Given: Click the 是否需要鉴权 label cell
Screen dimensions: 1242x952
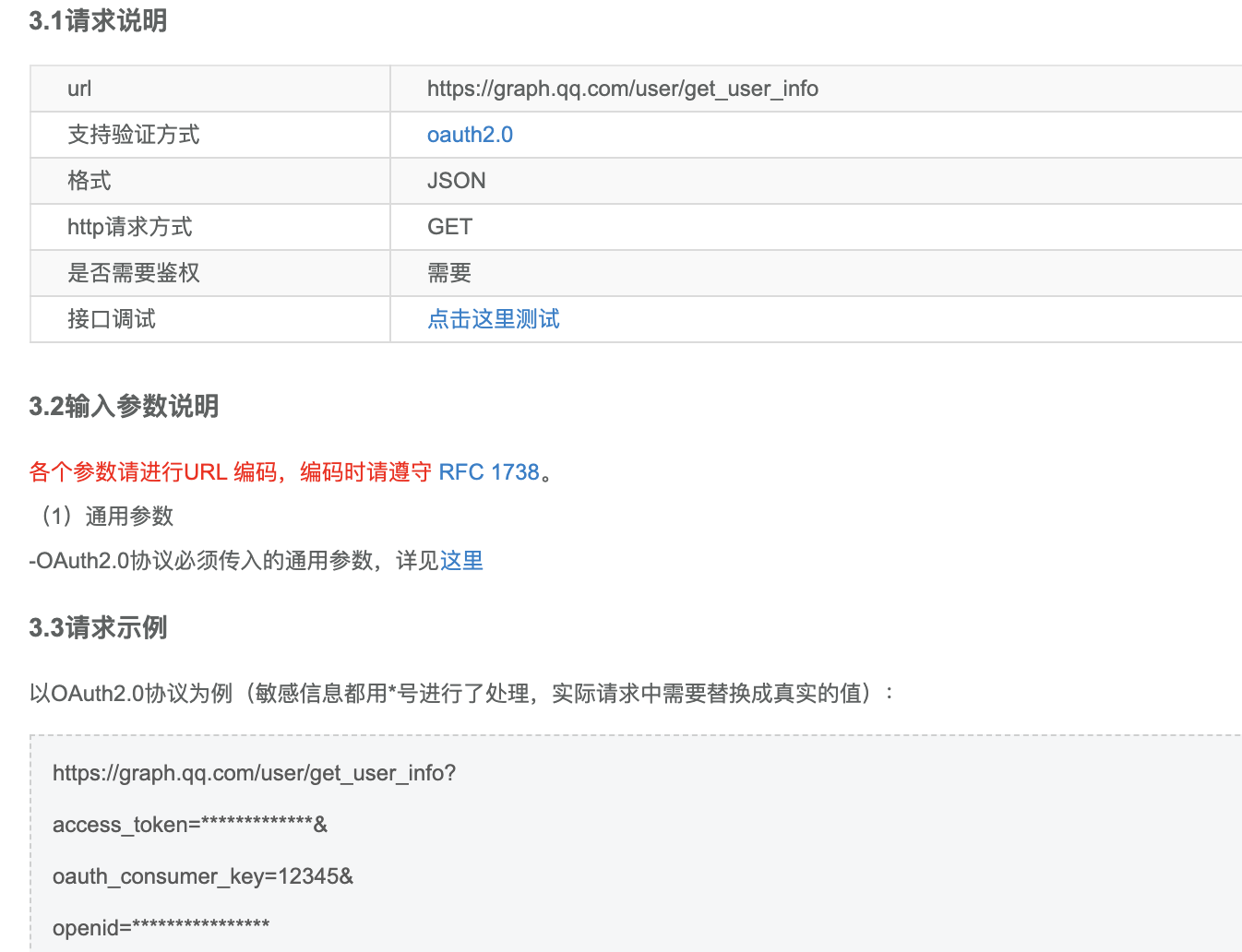Looking at the screenshot, I should (x=210, y=273).
